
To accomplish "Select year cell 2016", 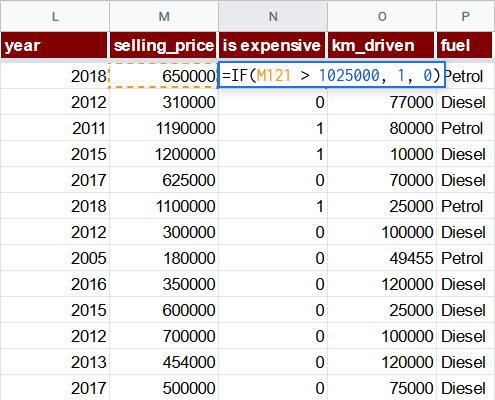I will pos(55,284).
